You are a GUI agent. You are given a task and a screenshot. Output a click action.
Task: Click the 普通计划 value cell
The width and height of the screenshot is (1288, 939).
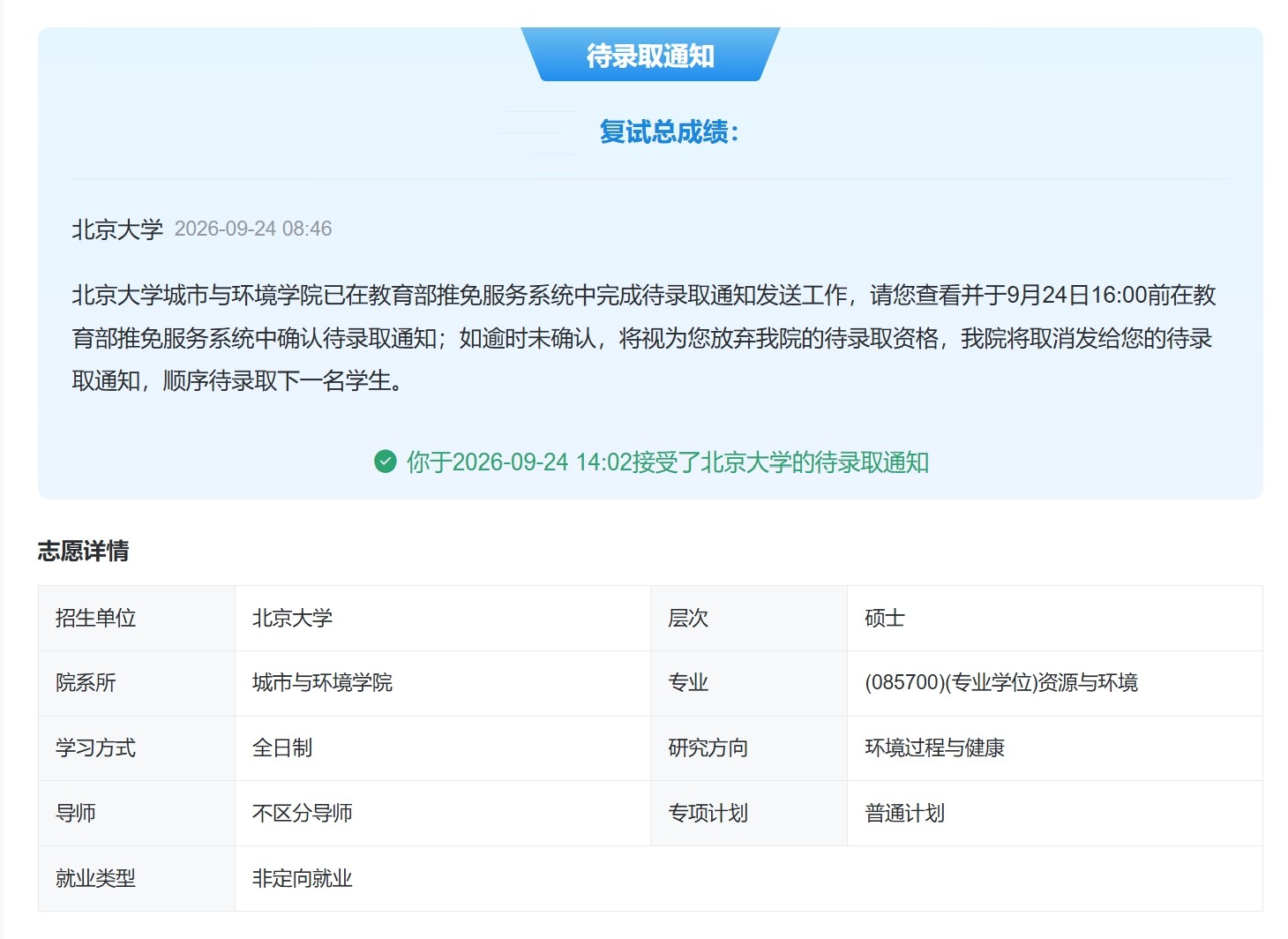1055,814
